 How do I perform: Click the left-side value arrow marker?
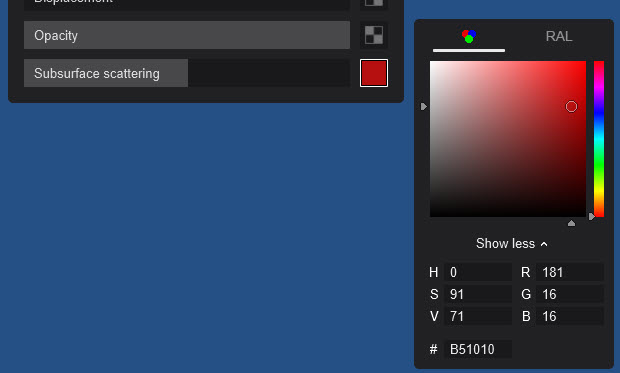click(423, 106)
